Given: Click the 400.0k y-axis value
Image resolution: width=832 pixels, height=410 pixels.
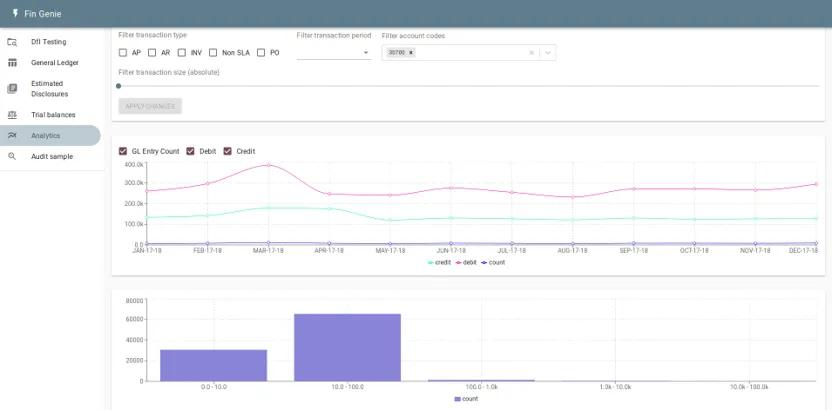Looking at the screenshot, I should coord(133,164).
